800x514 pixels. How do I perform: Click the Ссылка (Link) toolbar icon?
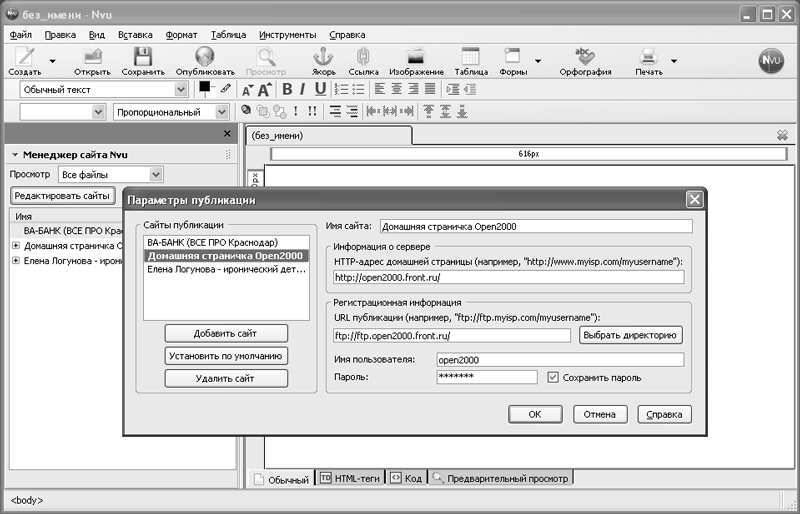click(363, 57)
